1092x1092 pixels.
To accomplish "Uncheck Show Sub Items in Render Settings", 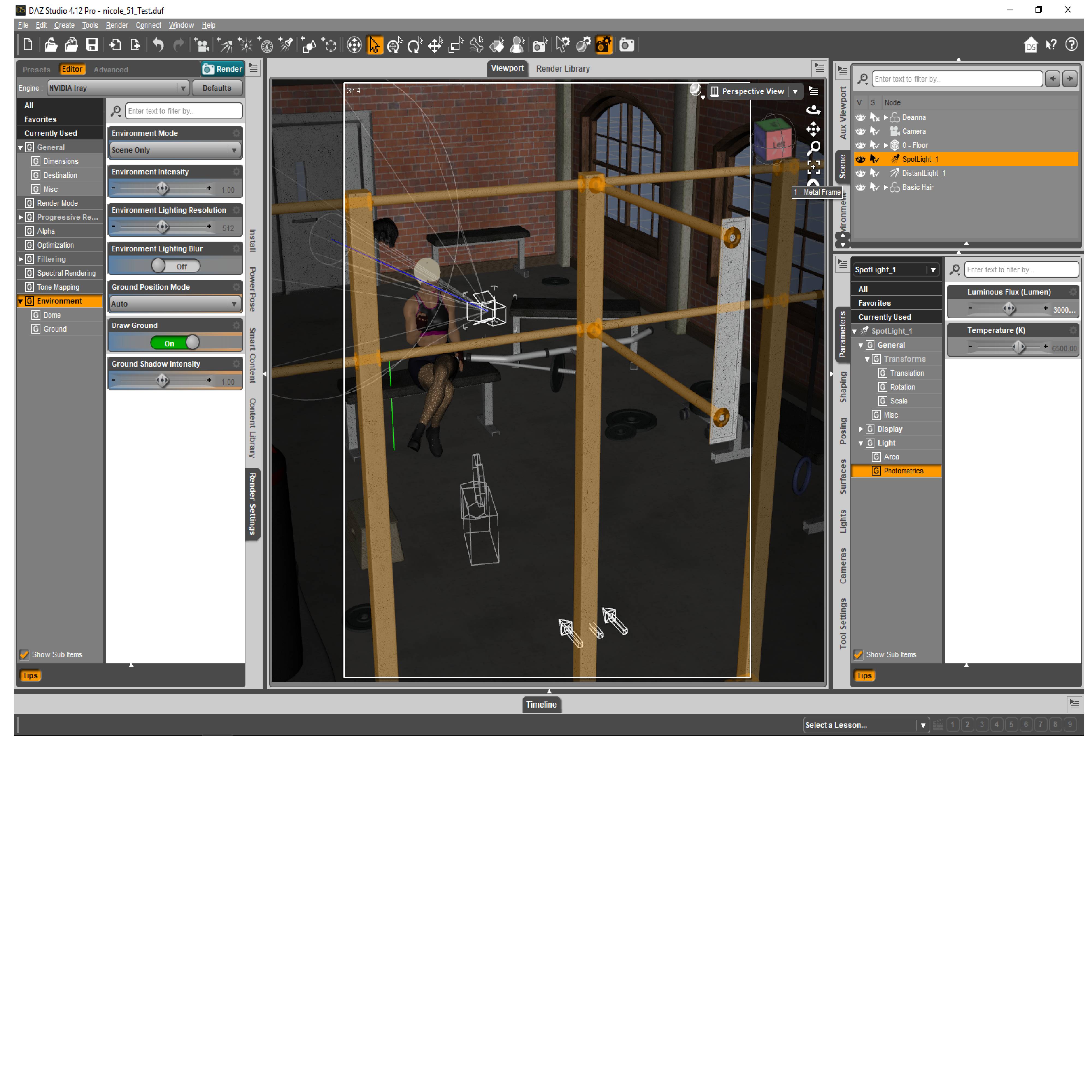I will coord(24,655).
